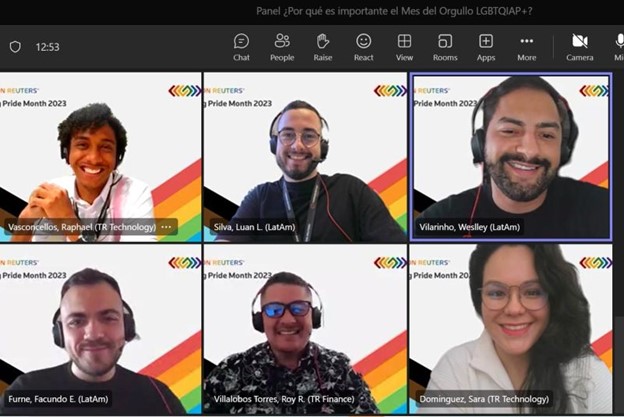The image size is (624, 417).
Task: Select Furne, Facundo E. video tile
Action: (x=100, y=329)
